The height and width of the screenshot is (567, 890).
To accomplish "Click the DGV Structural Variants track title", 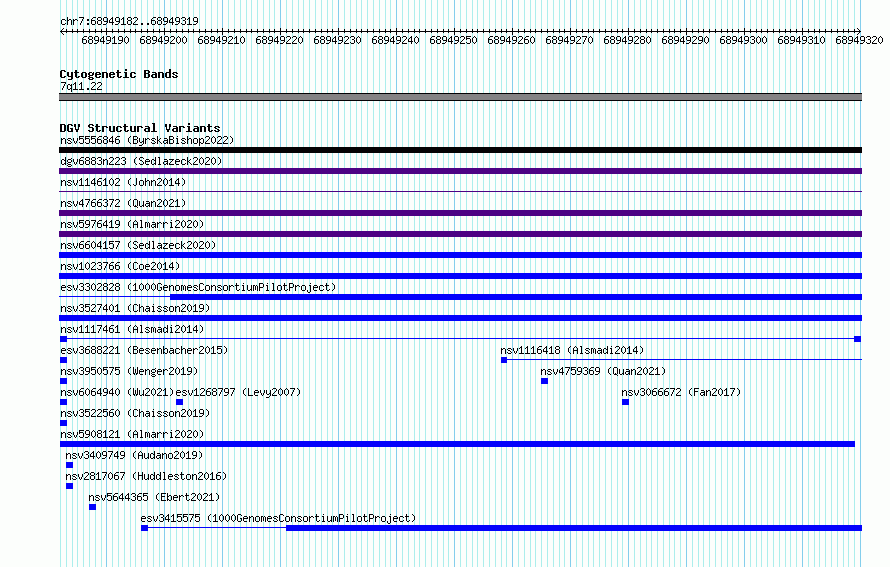I will tap(140, 128).
